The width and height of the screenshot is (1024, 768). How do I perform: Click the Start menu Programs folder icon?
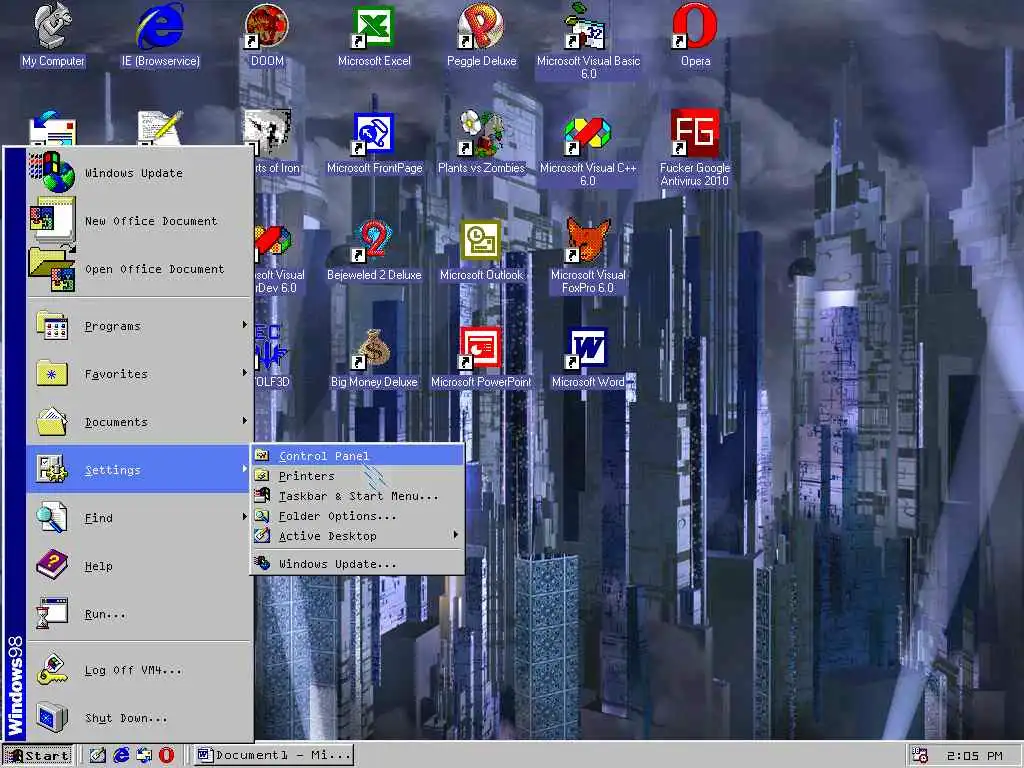pos(53,326)
